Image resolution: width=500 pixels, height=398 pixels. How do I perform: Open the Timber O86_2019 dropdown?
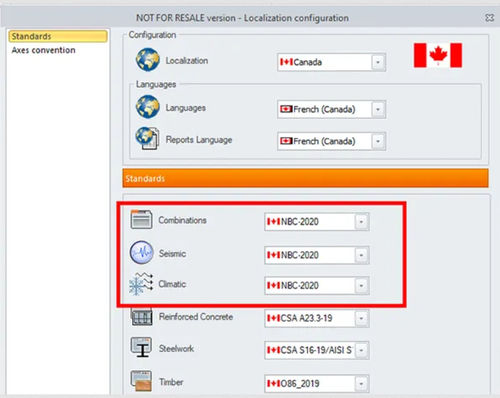pyautogui.click(x=361, y=384)
